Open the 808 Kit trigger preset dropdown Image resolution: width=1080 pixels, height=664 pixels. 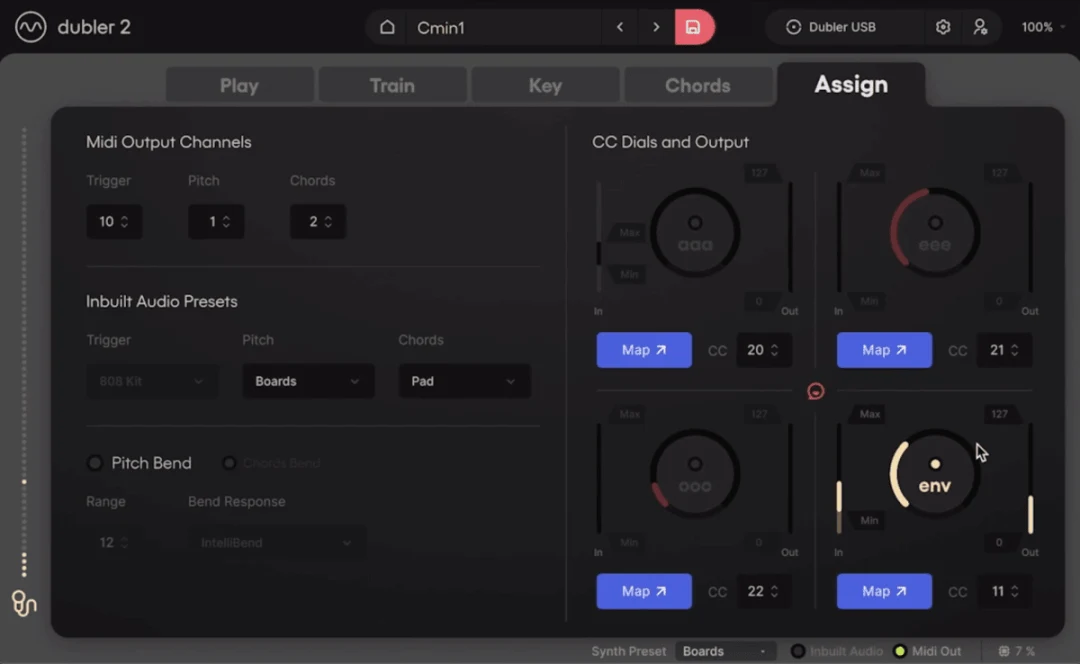point(152,381)
